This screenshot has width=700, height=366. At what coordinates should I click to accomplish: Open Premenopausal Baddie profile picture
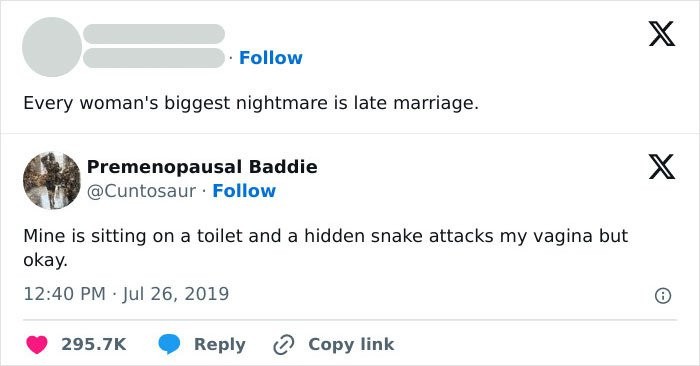click(52, 180)
